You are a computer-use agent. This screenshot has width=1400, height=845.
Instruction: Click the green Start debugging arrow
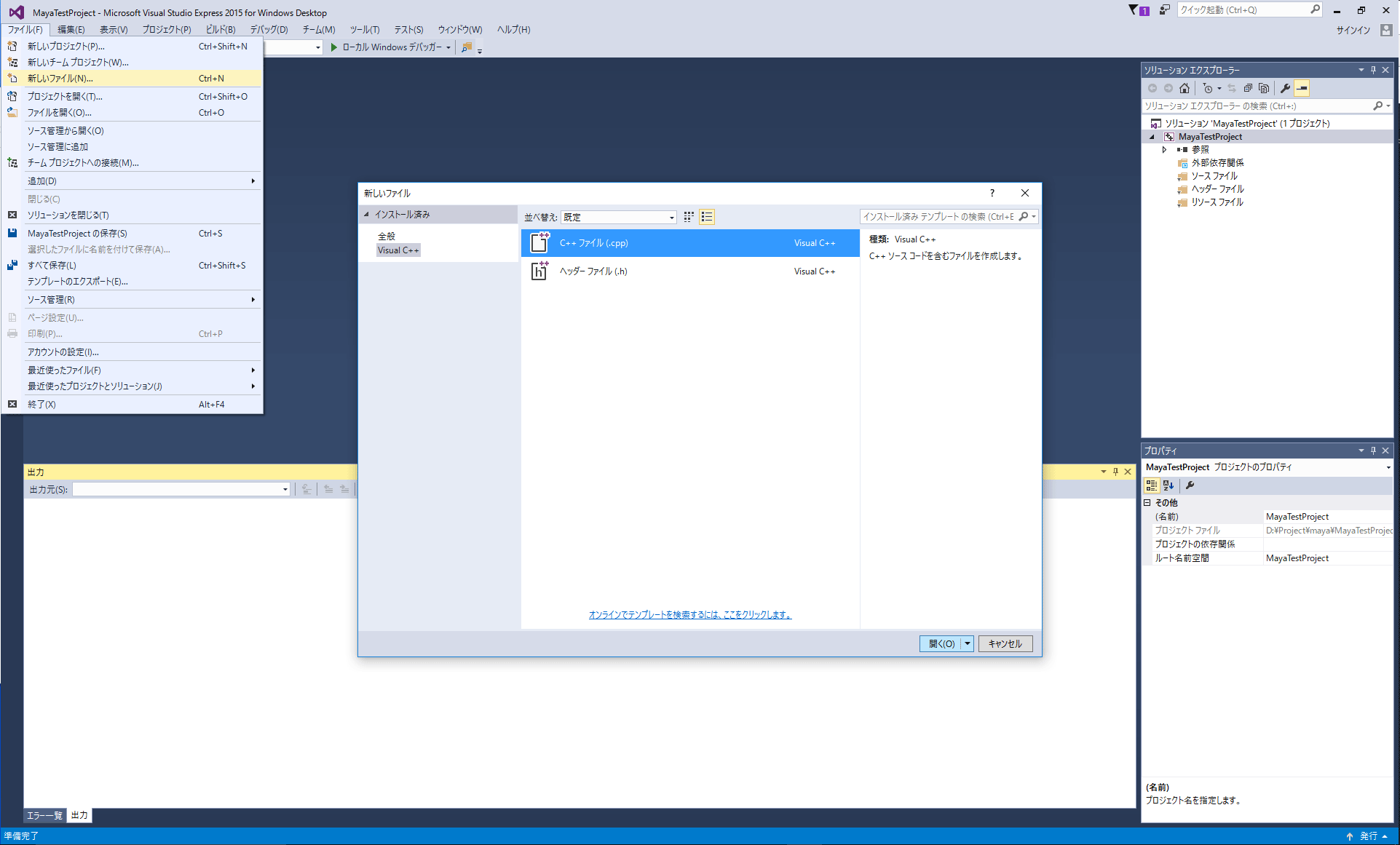coord(333,47)
